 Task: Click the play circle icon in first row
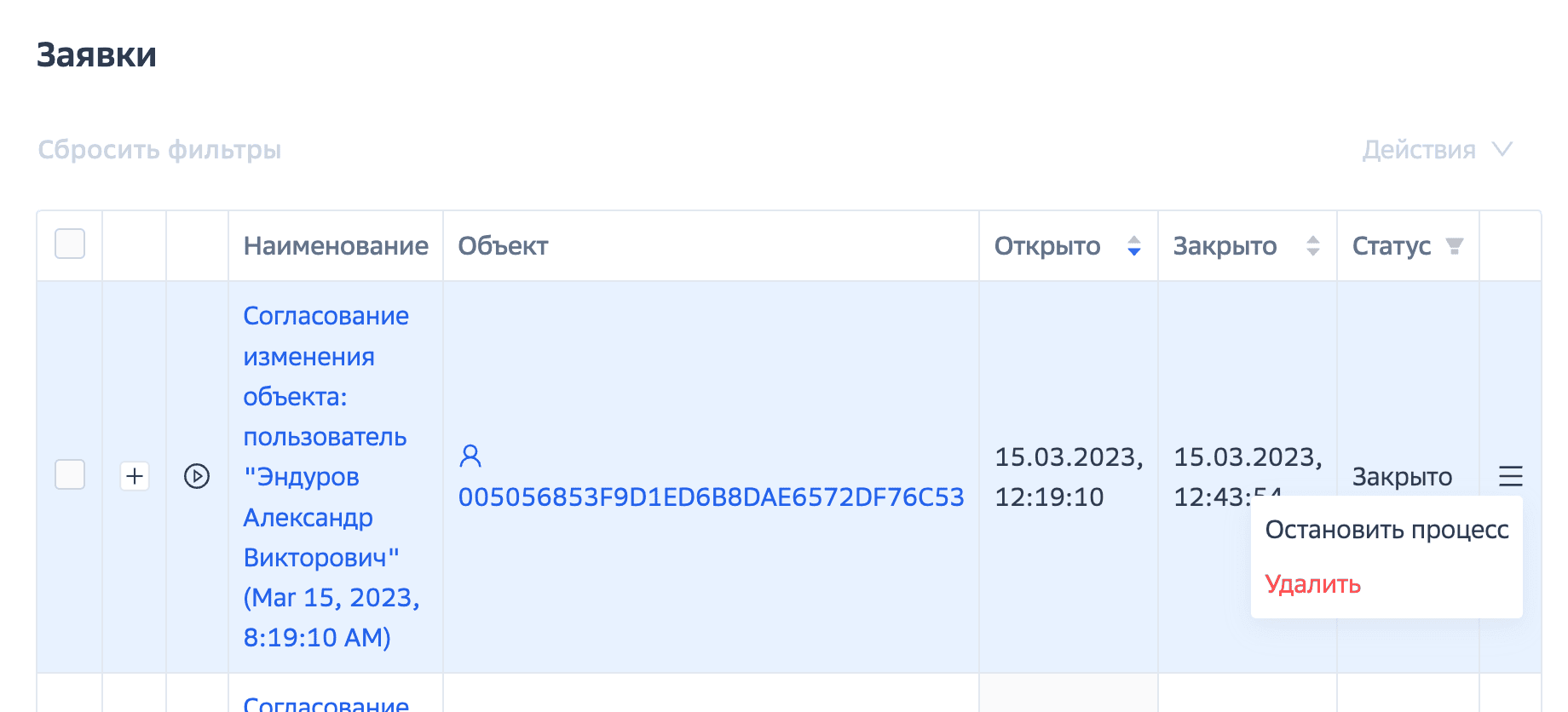click(x=197, y=476)
